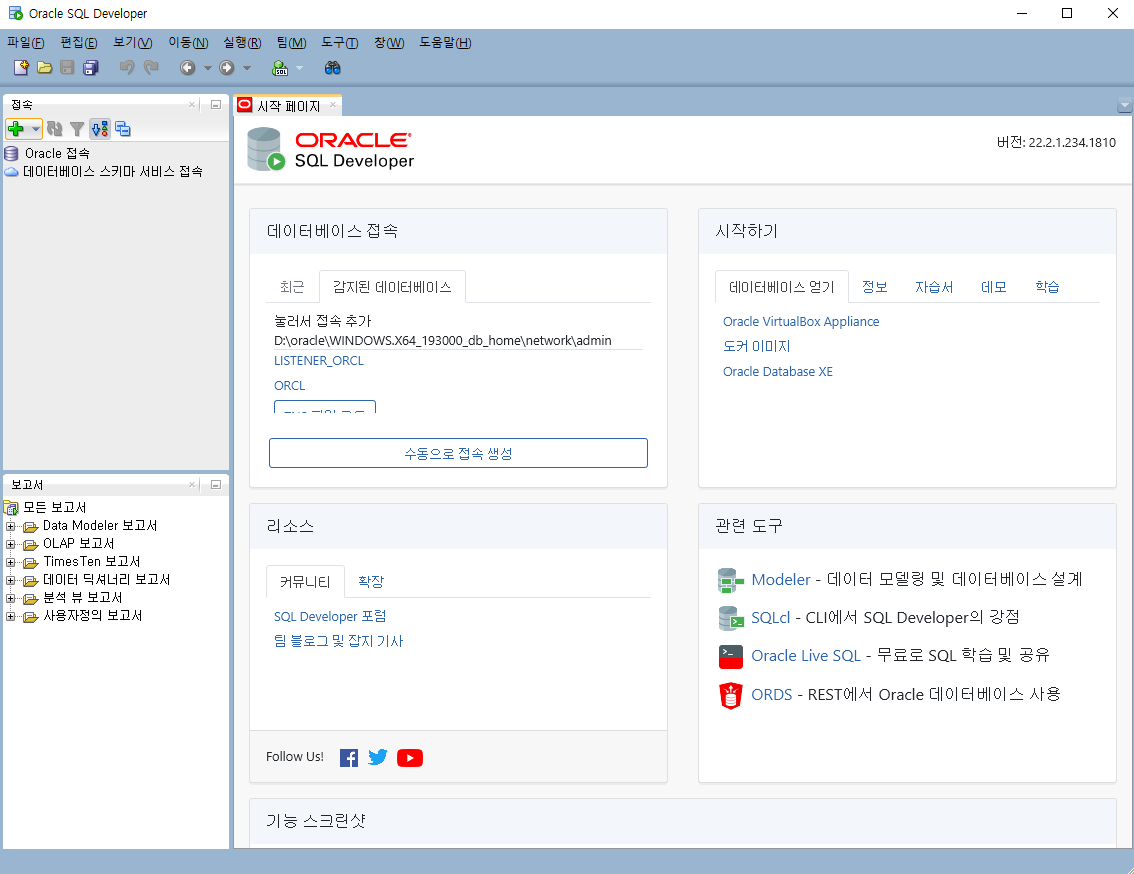Click the Modeler tool icon
Viewport: 1134px width, 874px height.
coord(730,580)
